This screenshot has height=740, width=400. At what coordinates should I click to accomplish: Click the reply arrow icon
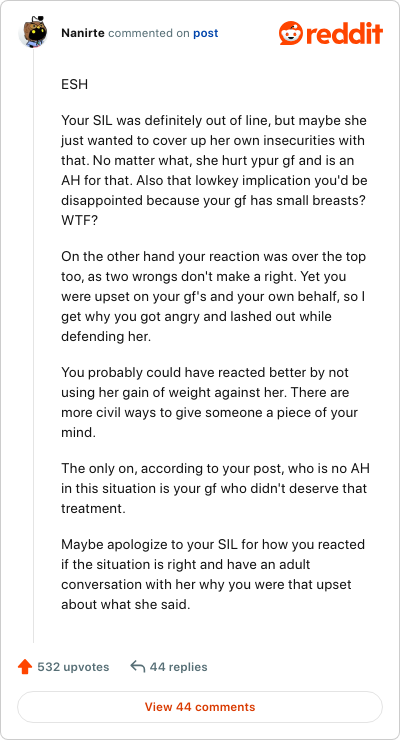click(x=137, y=667)
